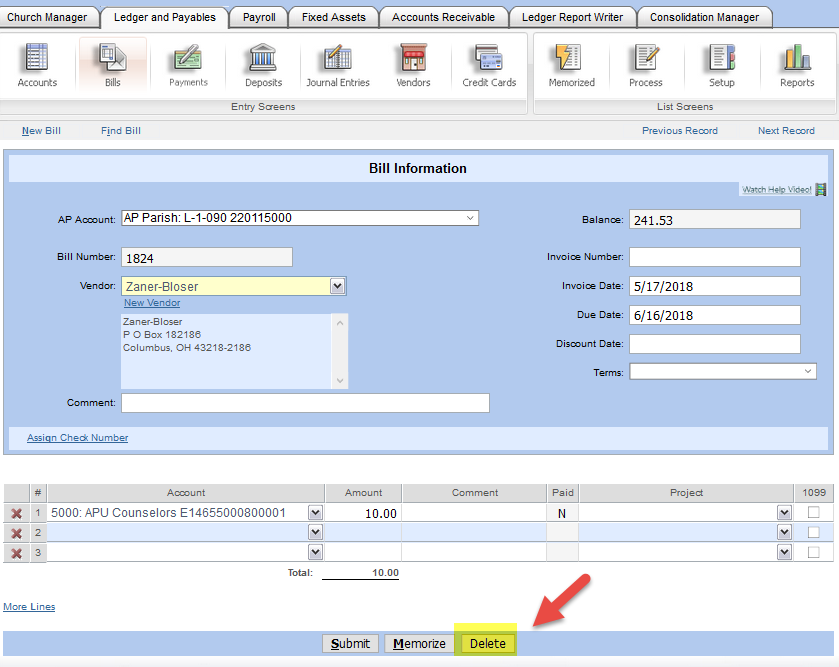Viewport: 839px width, 667px height.
Task: Remove line 1 with the red X
Action: point(17,513)
